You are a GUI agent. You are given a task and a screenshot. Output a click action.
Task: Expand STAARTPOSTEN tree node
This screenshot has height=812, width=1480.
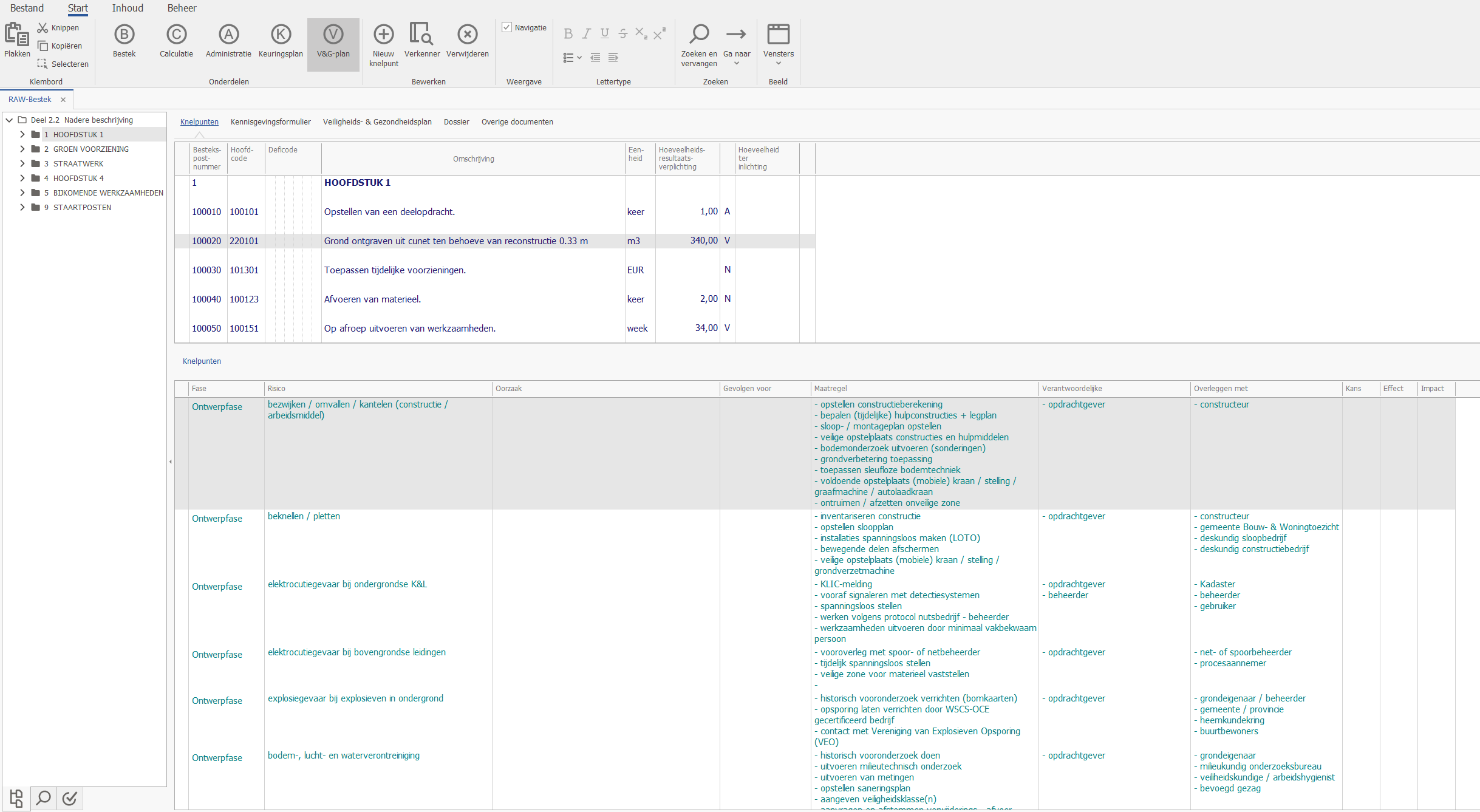(22, 207)
